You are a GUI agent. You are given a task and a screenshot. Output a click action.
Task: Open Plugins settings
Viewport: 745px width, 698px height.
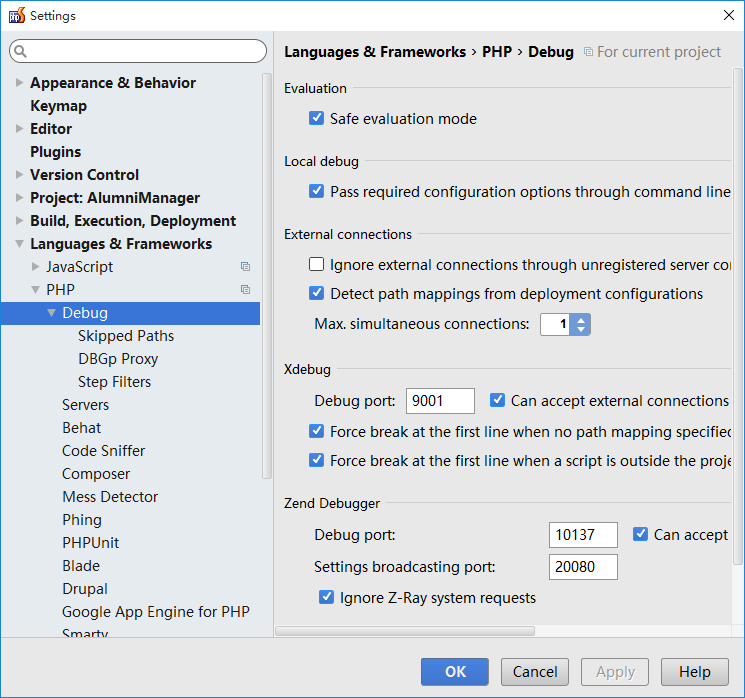click(x=56, y=152)
